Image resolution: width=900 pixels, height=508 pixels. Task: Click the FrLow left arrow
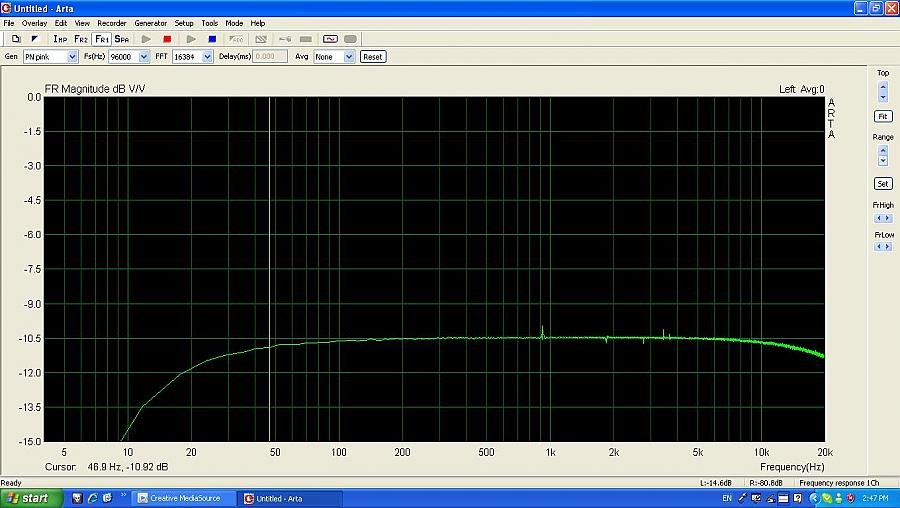pyautogui.click(x=878, y=247)
